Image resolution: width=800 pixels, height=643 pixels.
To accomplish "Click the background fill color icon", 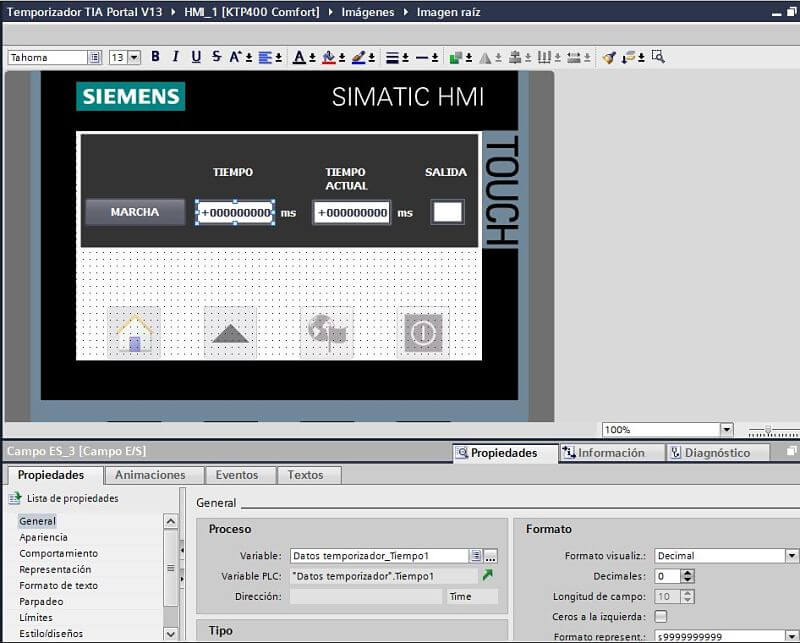I will pyautogui.click(x=329, y=57).
